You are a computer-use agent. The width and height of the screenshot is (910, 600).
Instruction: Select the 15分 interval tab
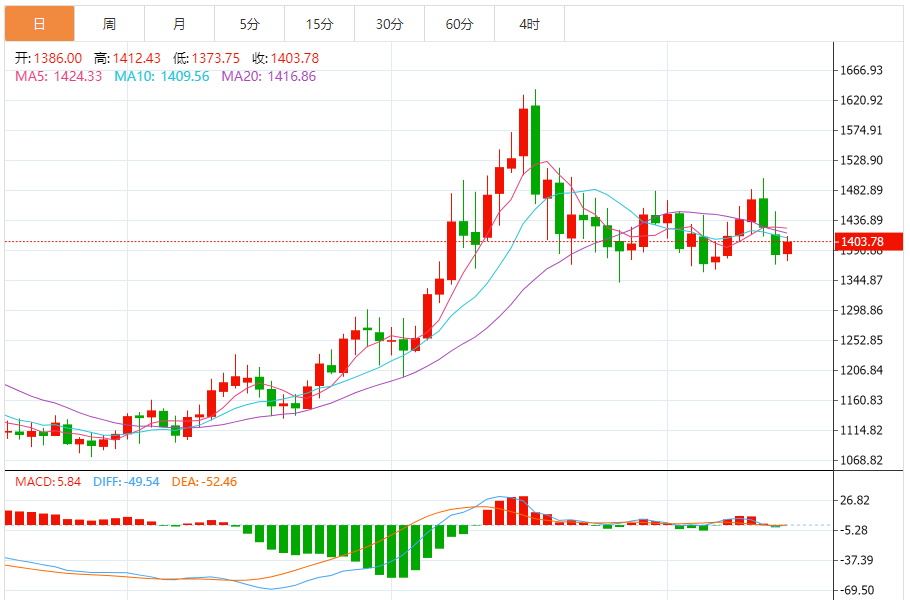319,24
